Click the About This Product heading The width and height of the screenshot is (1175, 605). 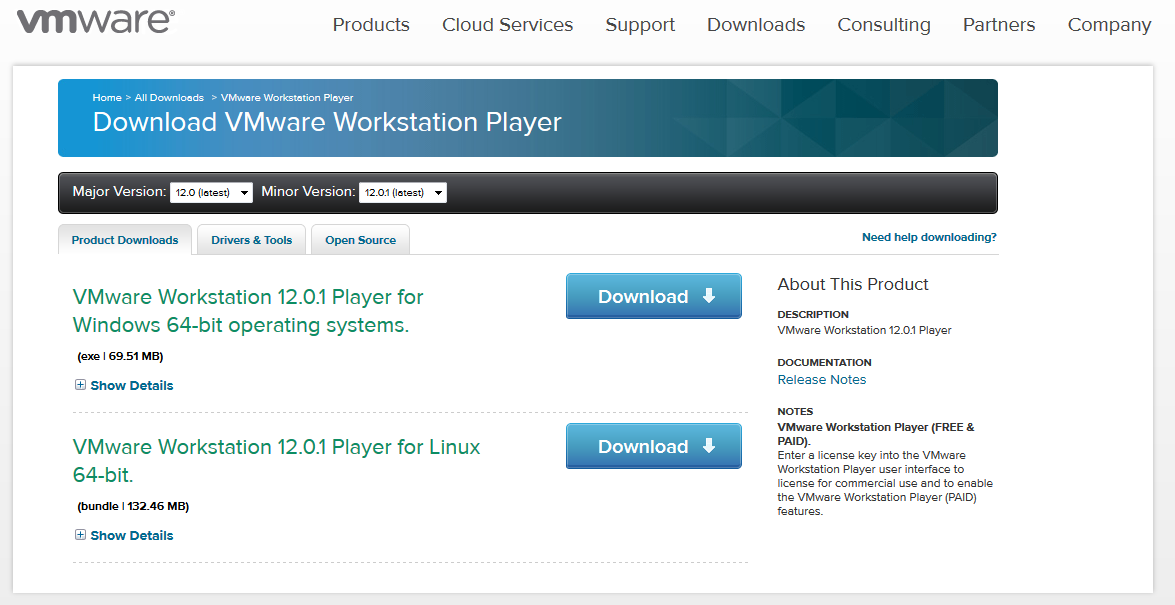[x=853, y=284]
